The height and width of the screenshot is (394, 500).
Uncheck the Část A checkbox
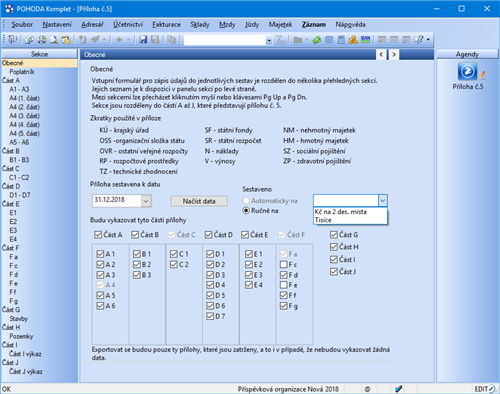point(98,235)
